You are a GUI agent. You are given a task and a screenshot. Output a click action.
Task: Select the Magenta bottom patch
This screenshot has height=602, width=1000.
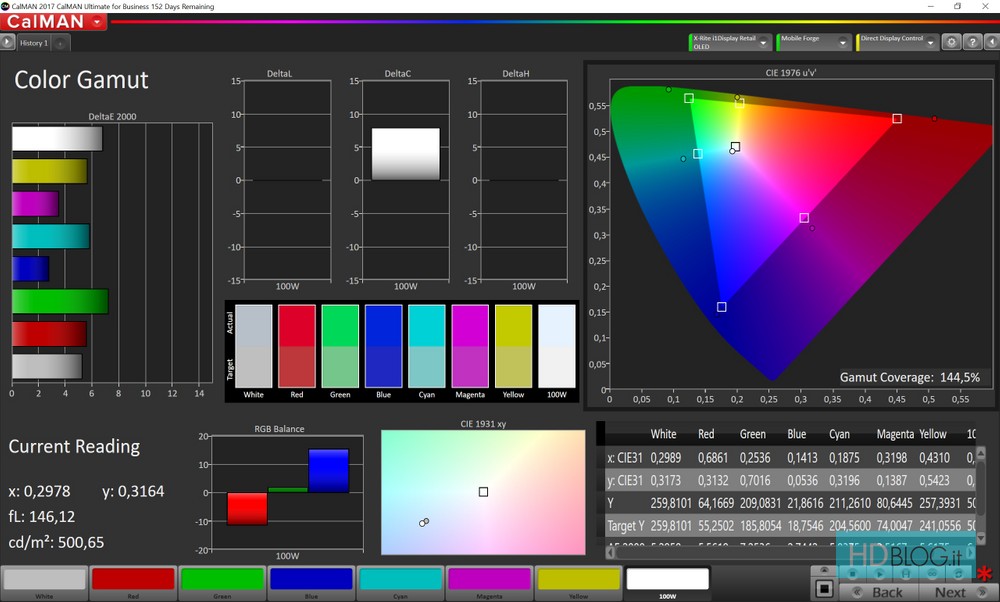pyautogui.click(x=489, y=583)
